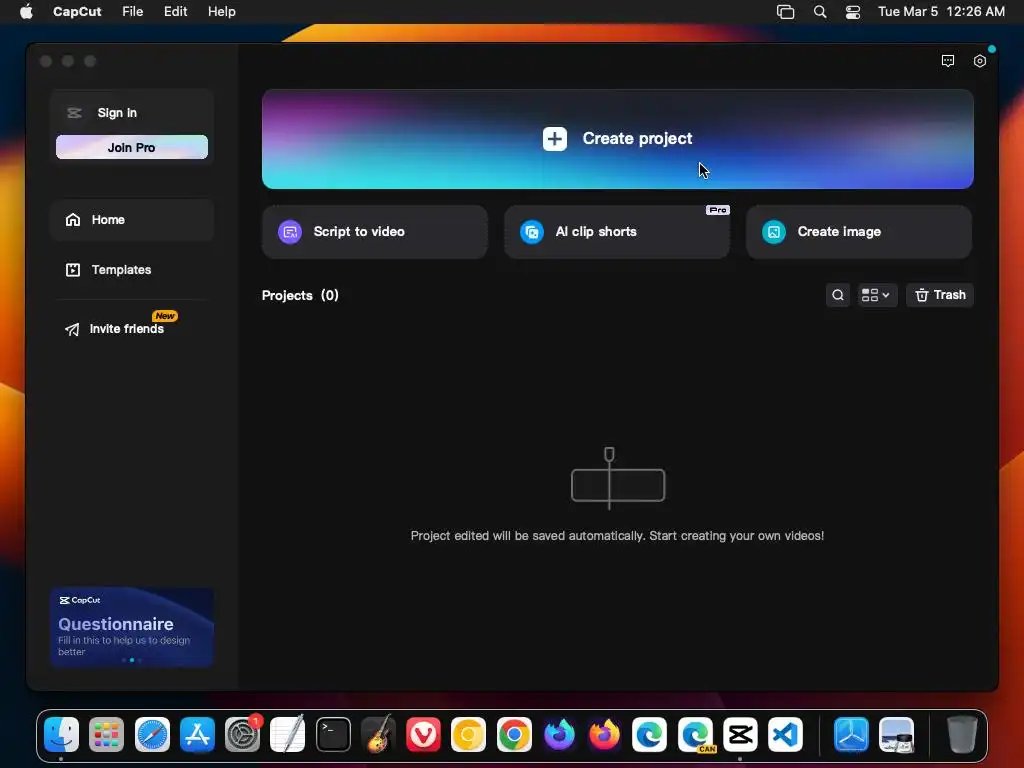Go to Home in the sidebar
1024x768 pixels.
(132, 220)
